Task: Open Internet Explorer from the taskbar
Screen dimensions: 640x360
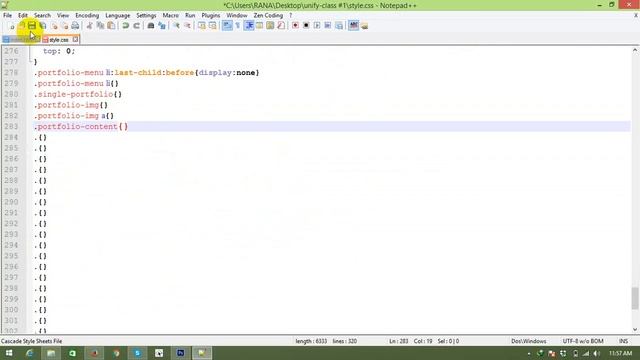Action: tap(29, 353)
